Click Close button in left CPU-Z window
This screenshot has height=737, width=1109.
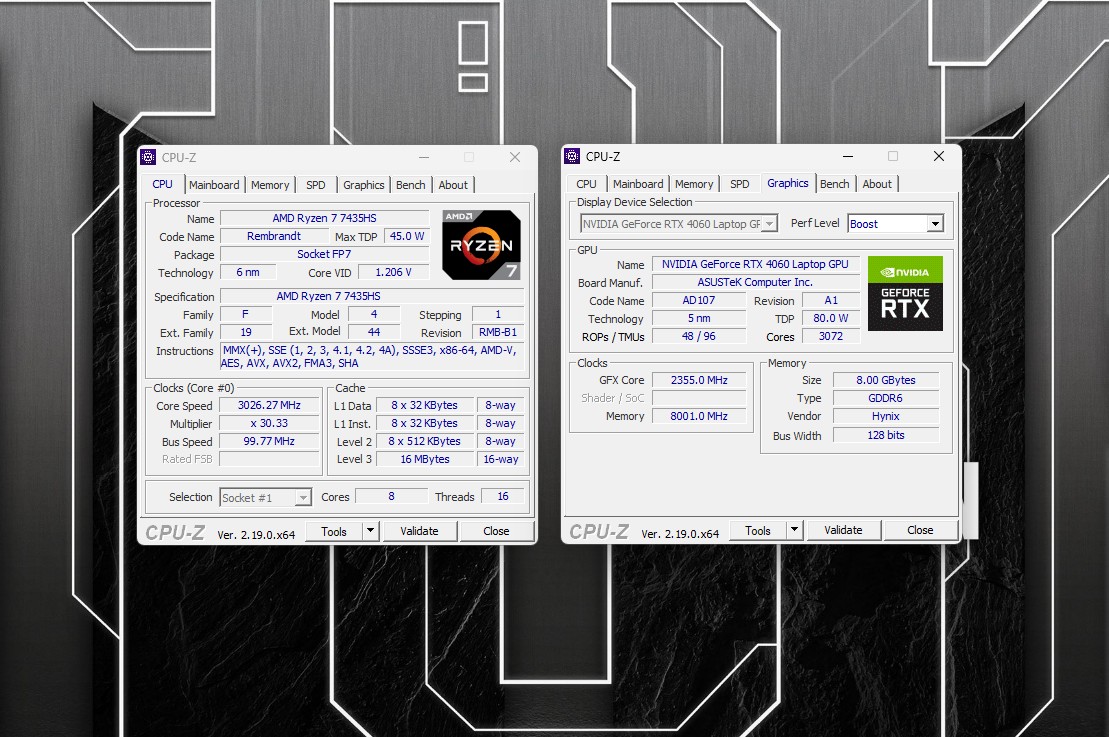click(x=496, y=531)
